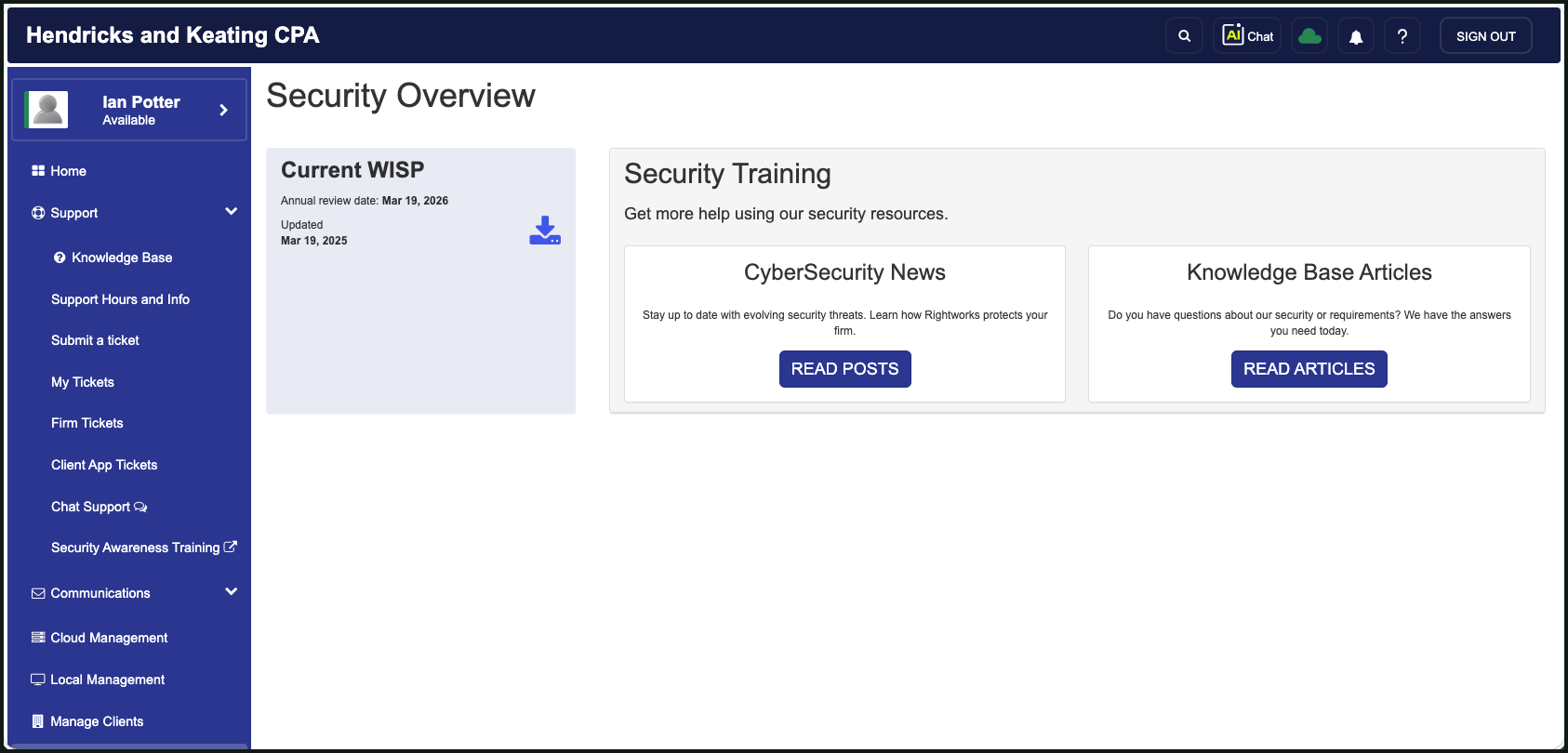Image resolution: width=1568 pixels, height=753 pixels.
Task: Click the Chat Support speech bubbles icon
Action: (x=140, y=507)
